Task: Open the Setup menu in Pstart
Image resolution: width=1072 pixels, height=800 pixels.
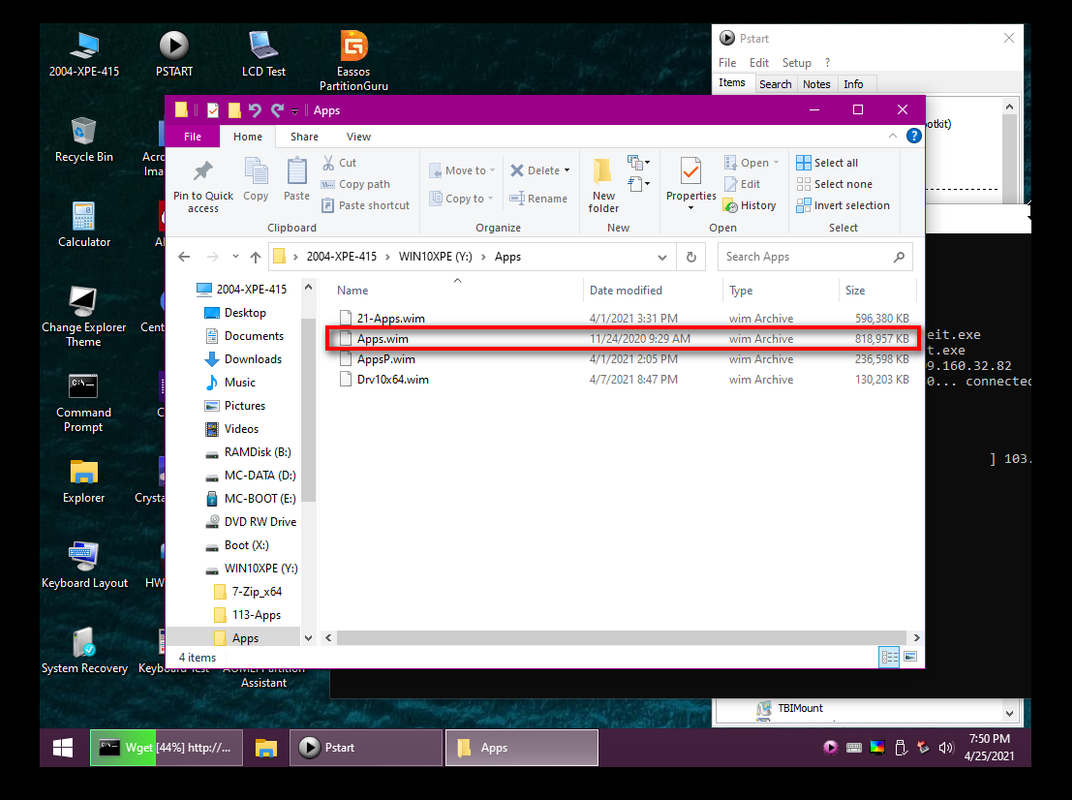Action: [x=796, y=63]
